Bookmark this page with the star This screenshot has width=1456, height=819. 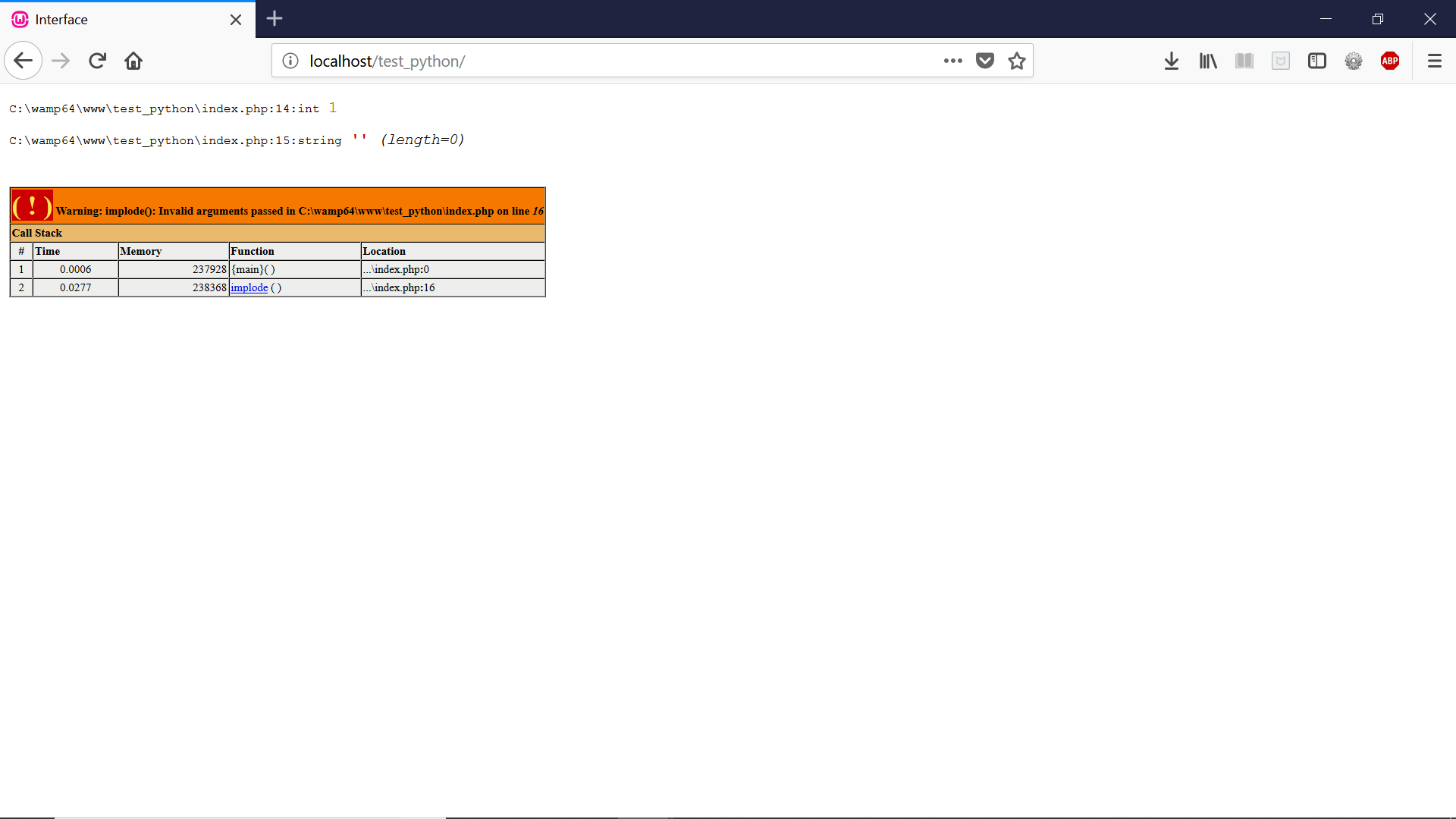1017,61
